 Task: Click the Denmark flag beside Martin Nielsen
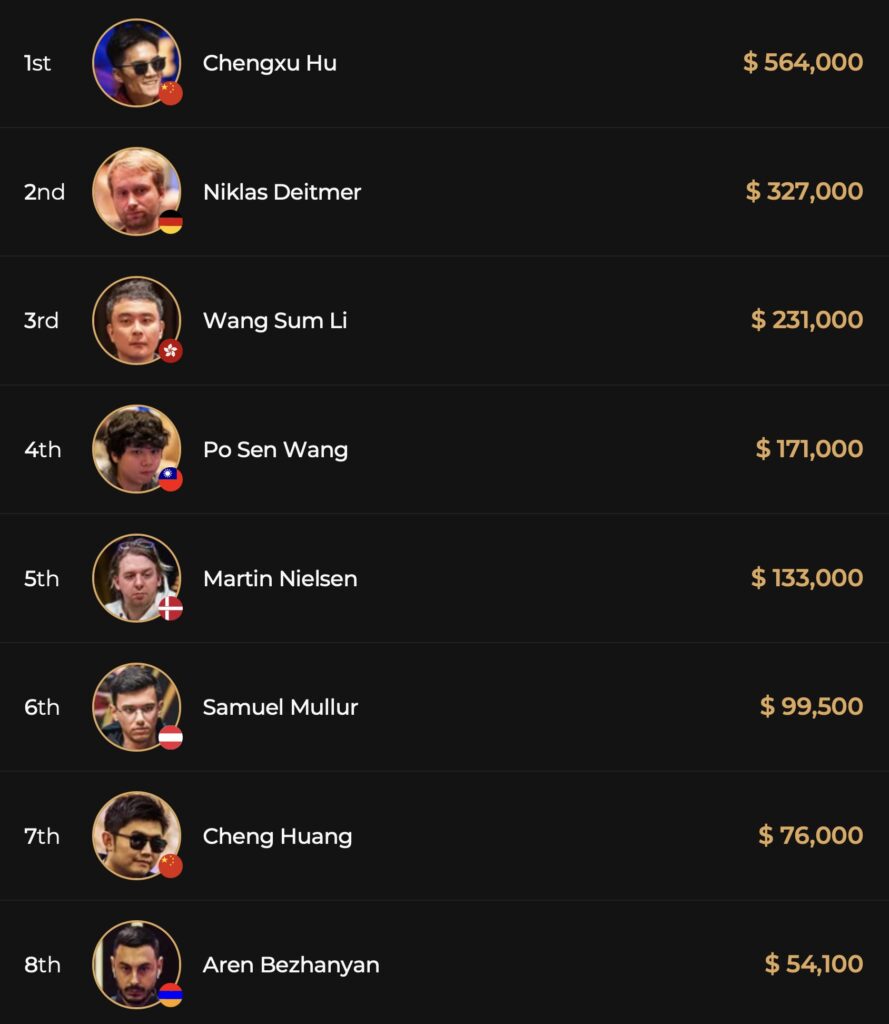[171, 608]
